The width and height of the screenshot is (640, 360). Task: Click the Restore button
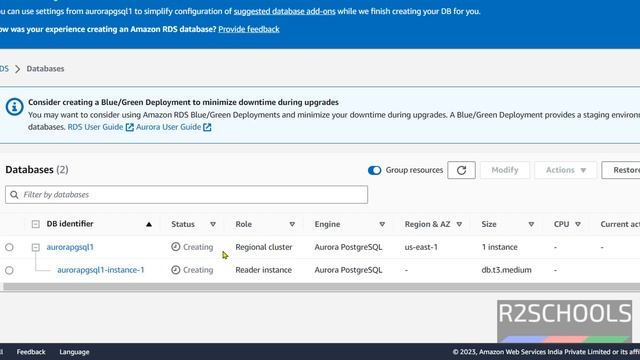(x=621, y=170)
